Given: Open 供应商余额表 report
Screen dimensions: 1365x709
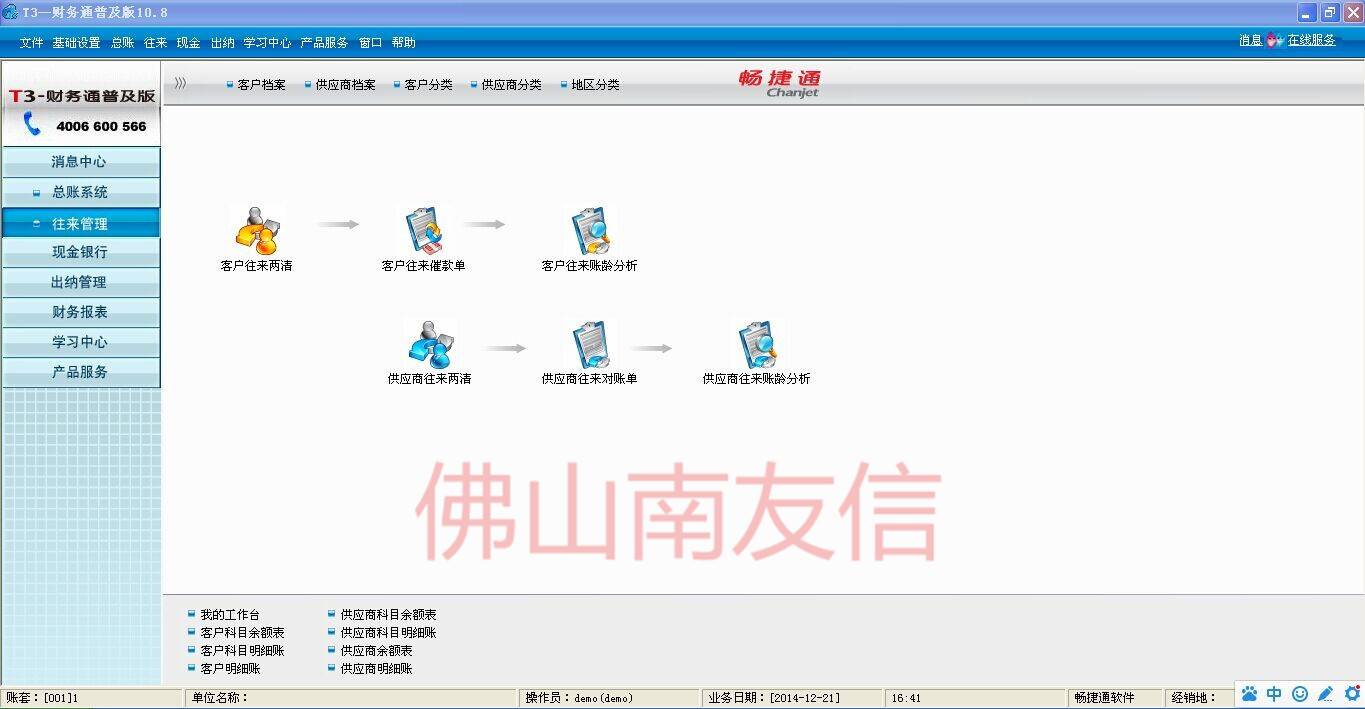Looking at the screenshot, I should pyautogui.click(x=377, y=651).
